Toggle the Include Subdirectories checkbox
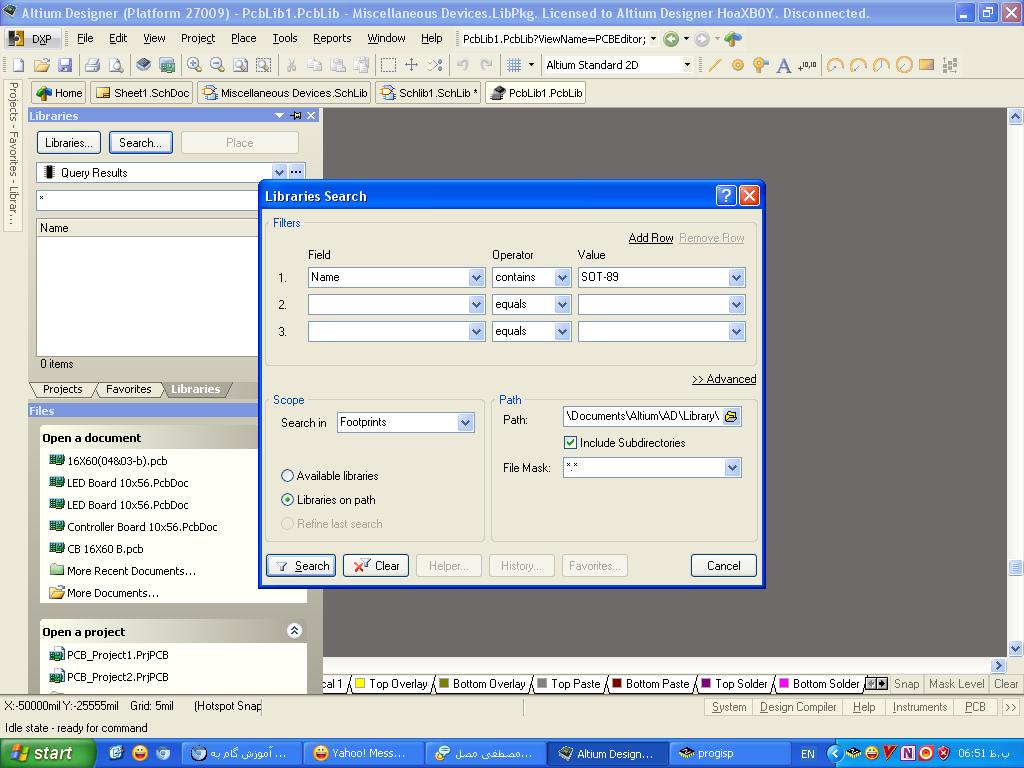 pyautogui.click(x=570, y=442)
